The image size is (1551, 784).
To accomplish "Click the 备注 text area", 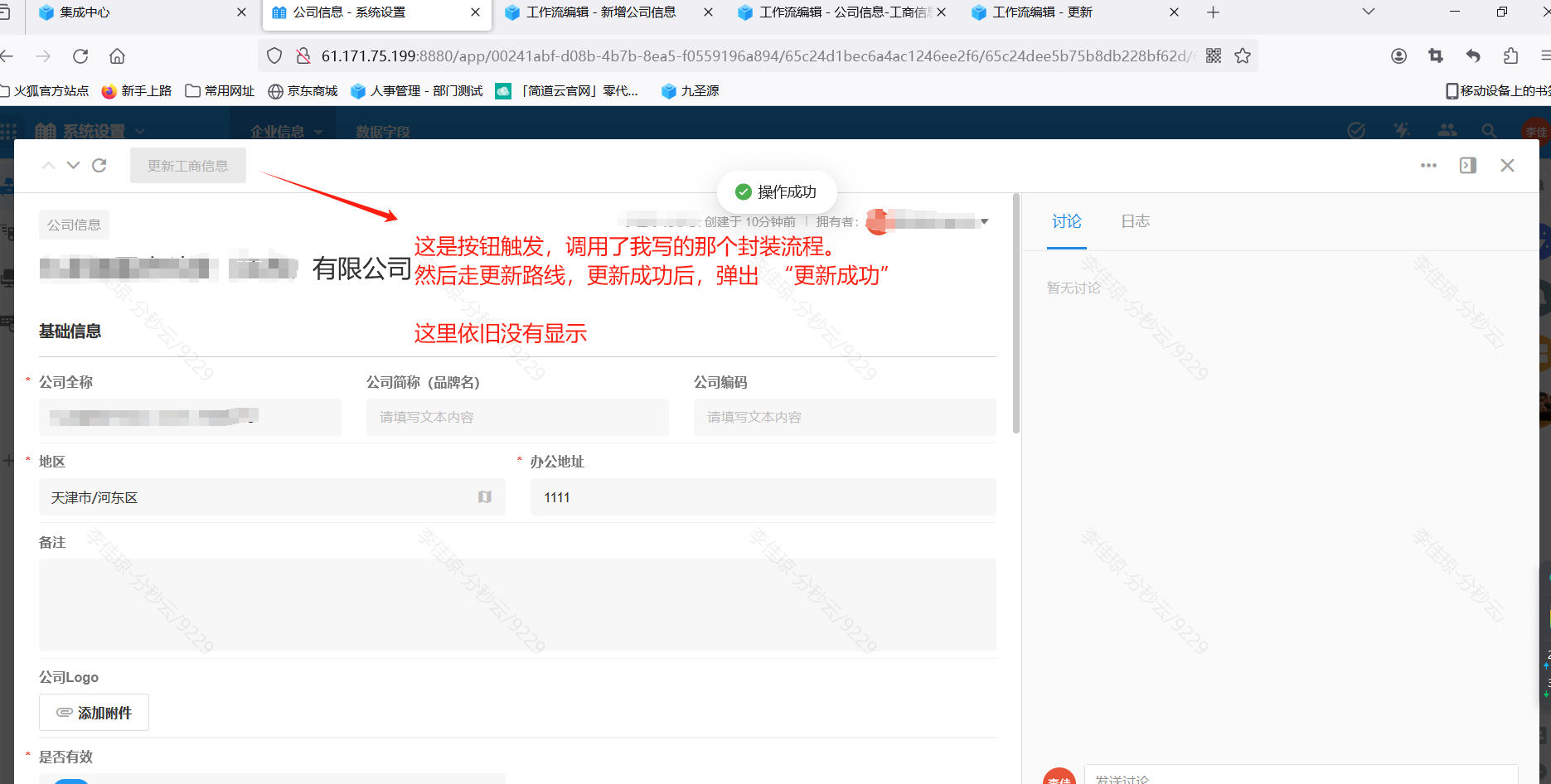I will pos(517,605).
